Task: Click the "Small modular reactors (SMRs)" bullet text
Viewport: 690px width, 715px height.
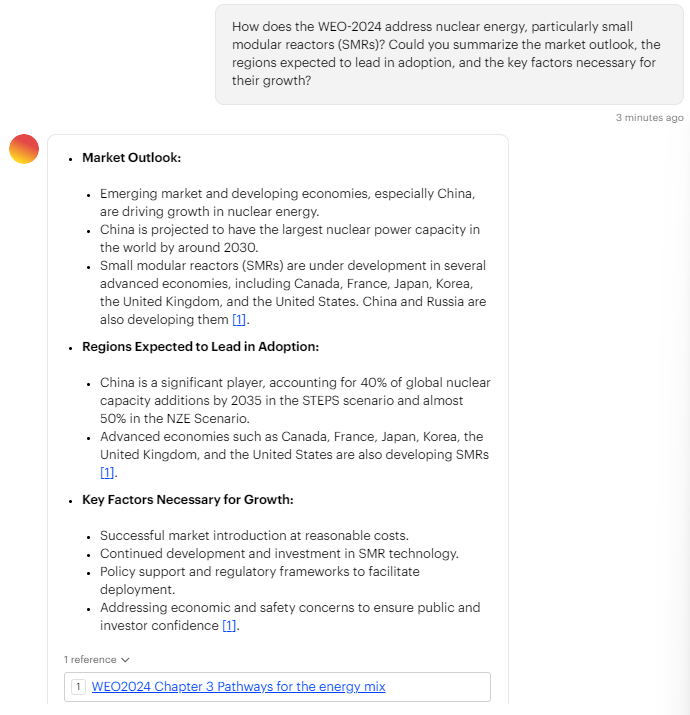Action: click(292, 292)
